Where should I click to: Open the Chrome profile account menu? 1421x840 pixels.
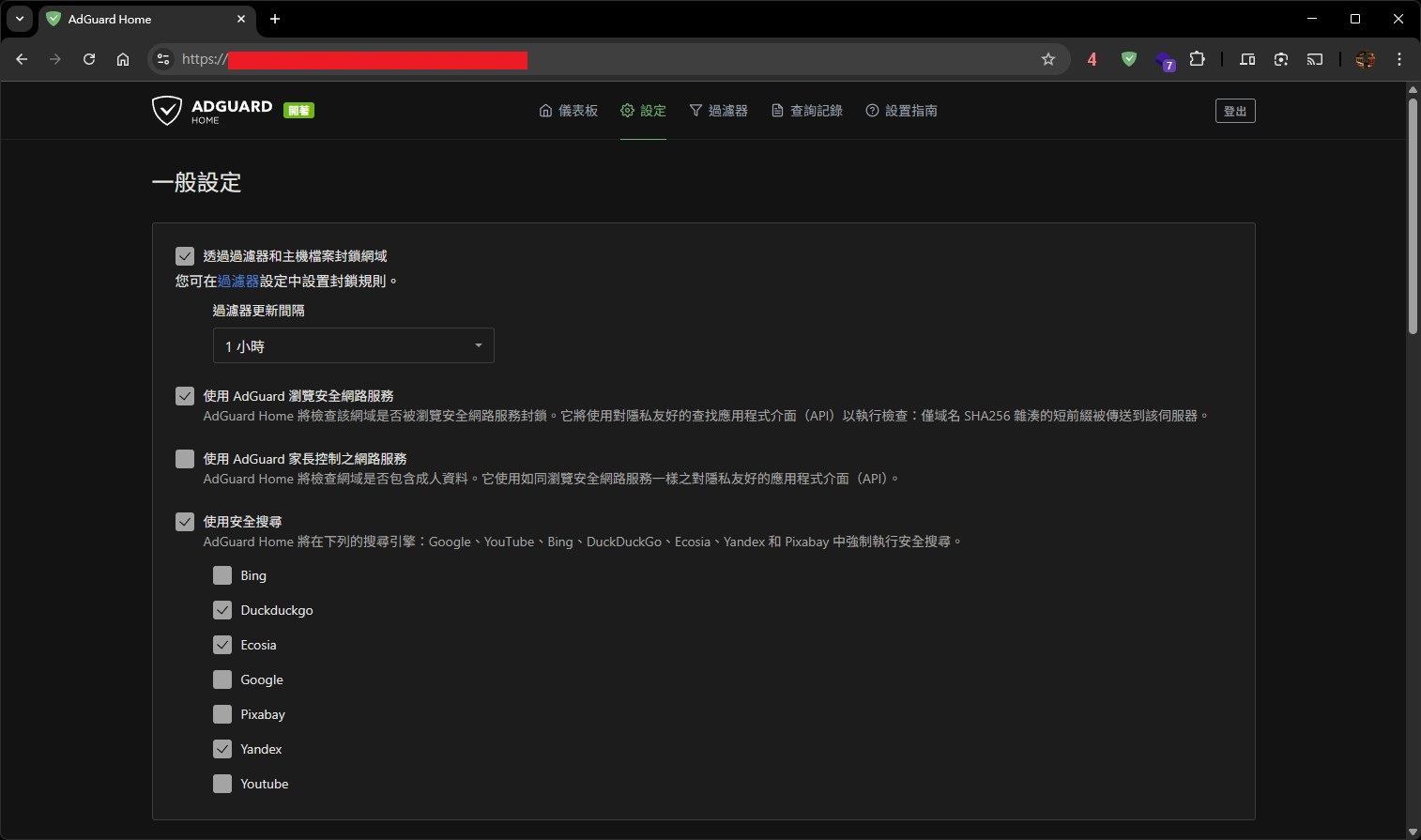(x=1366, y=59)
